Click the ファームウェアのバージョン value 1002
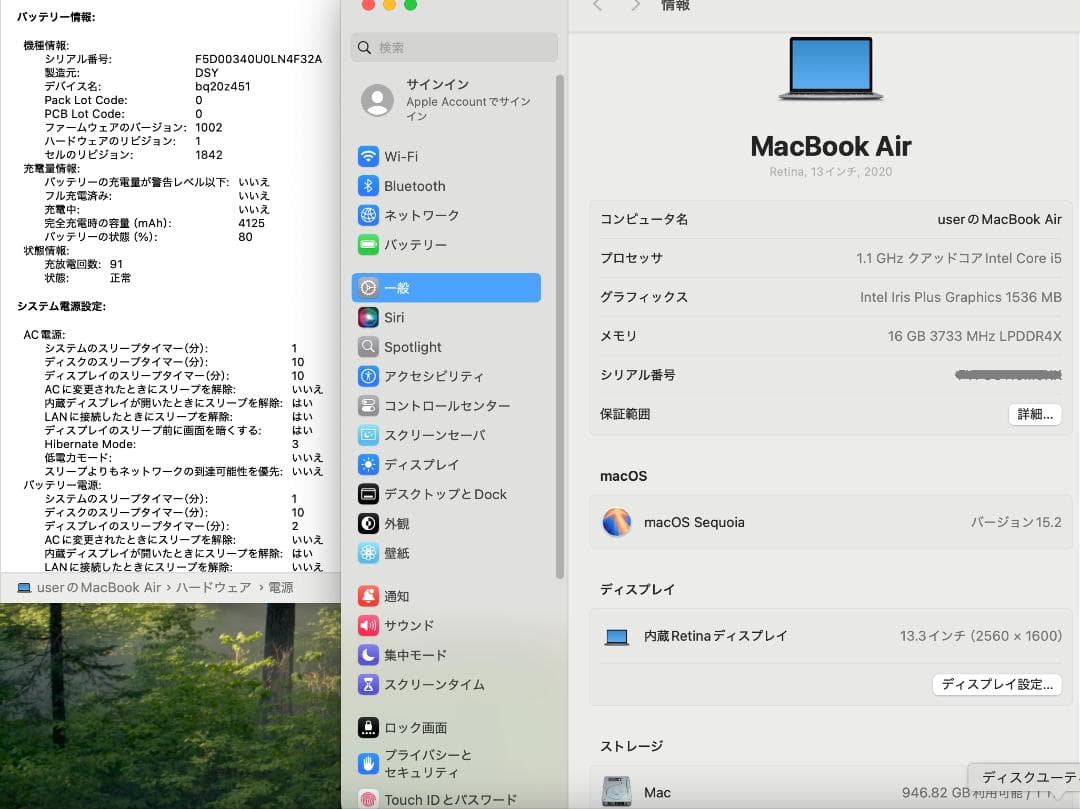This screenshot has height=809, width=1080. click(209, 127)
